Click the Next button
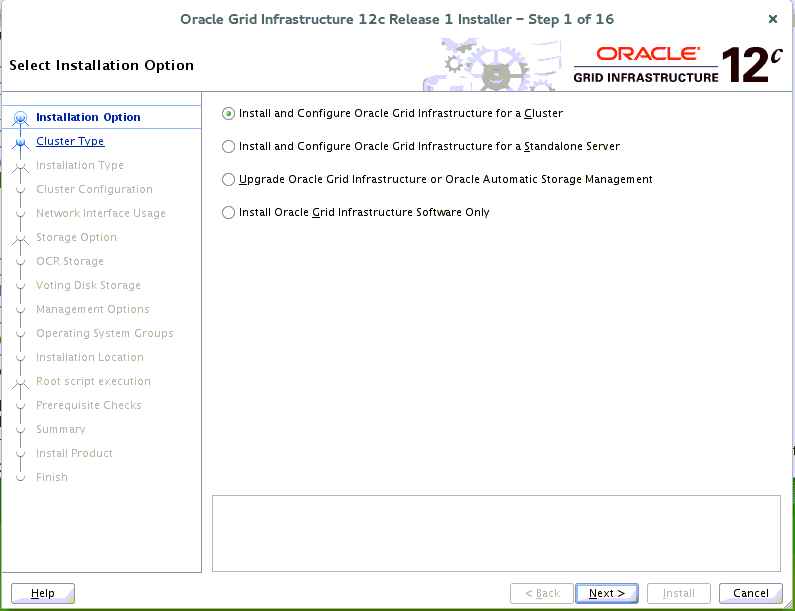The height and width of the screenshot is (611, 795). [x=607, y=593]
